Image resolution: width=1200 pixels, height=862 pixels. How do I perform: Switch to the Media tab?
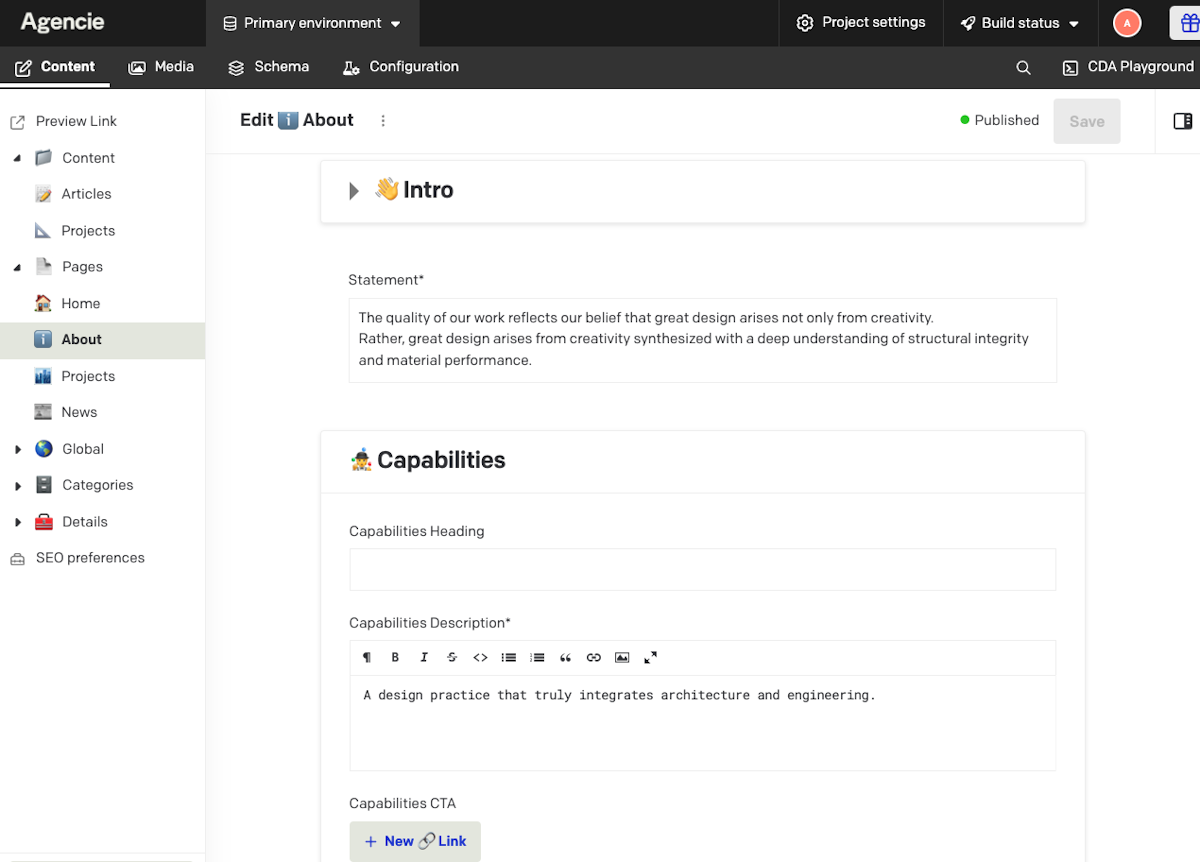(161, 67)
